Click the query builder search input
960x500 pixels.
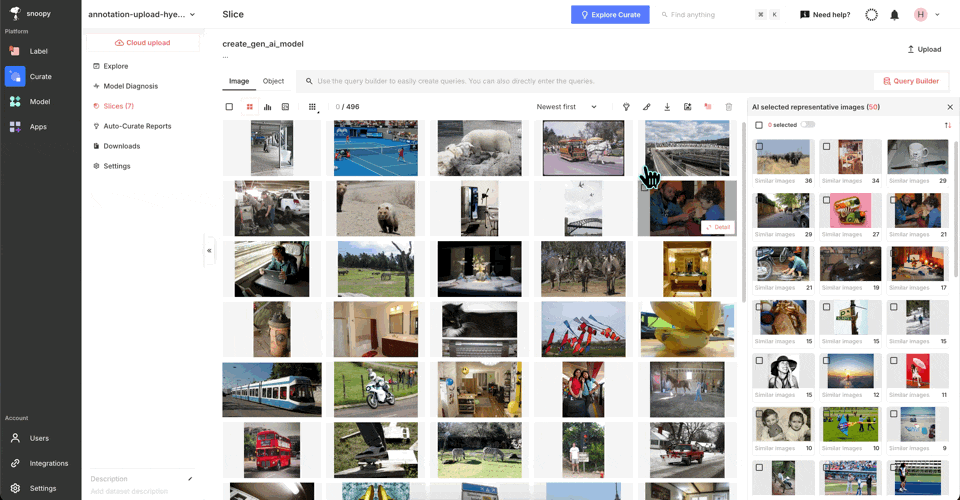(x=585, y=81)
